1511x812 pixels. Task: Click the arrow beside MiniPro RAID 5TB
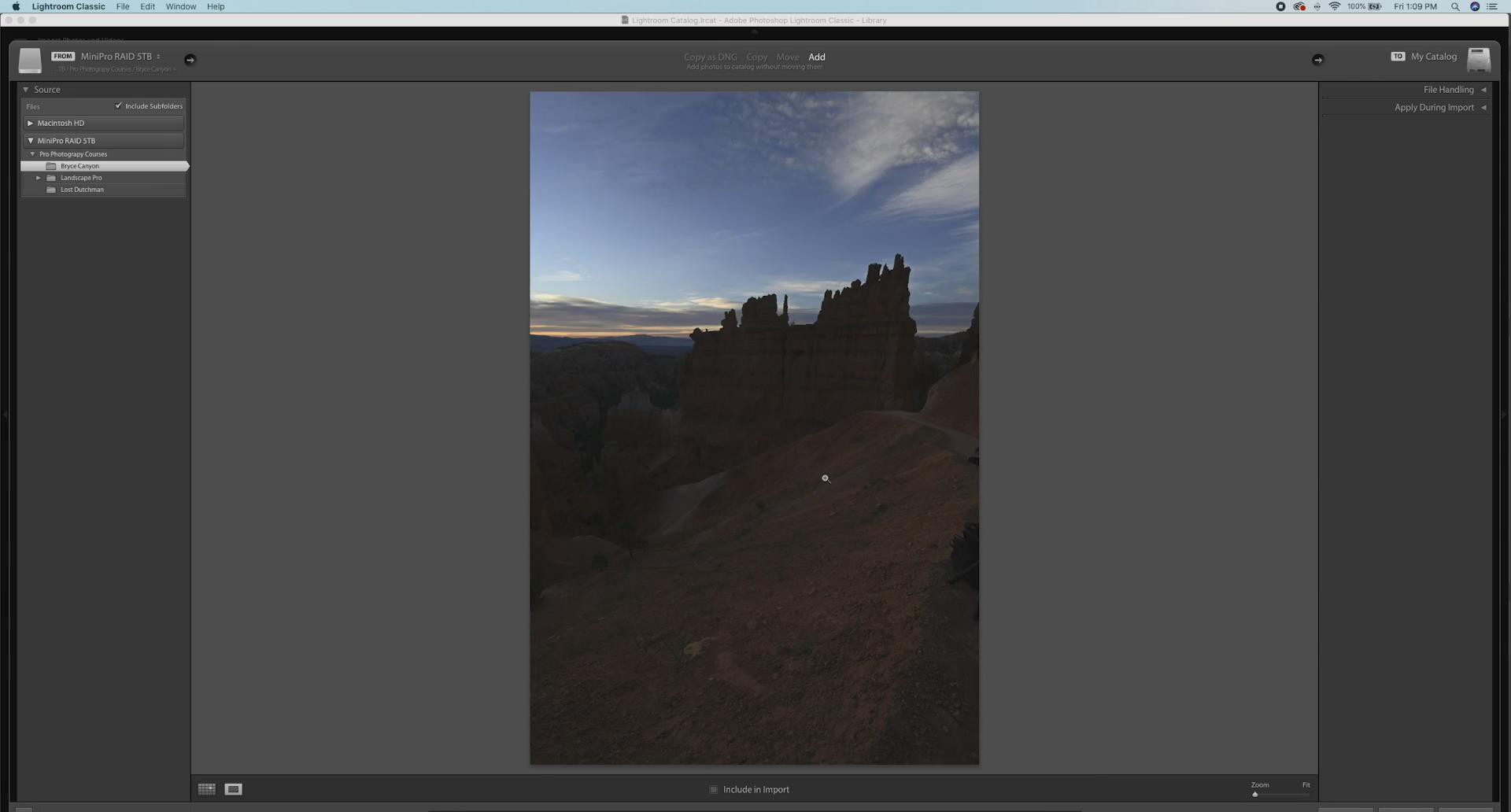(x=190, y=60)
